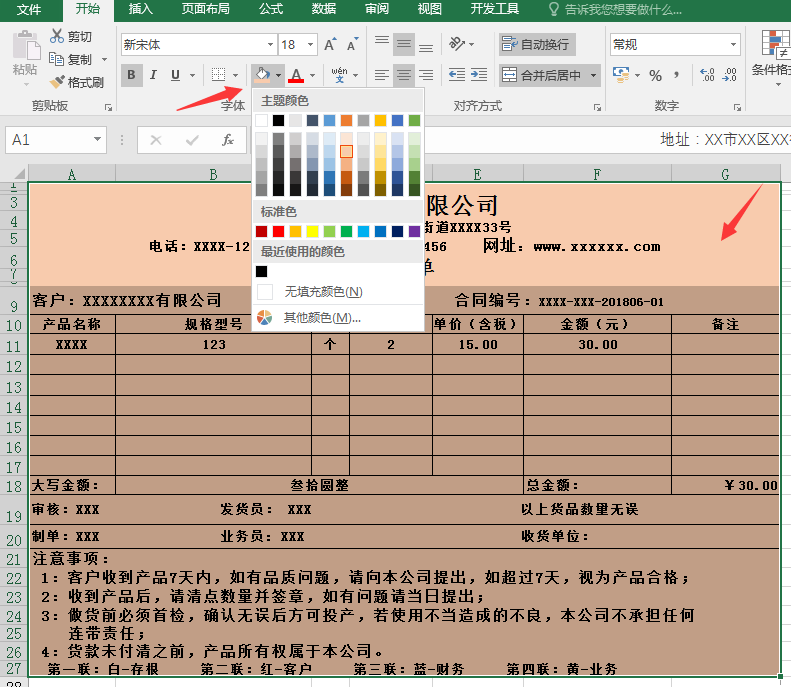The height and width of the screenshot is (687, 791).
Task: Choose 无填充颜色 (No Fill) option
Action: pyautogui.click(x=337, y=292)
